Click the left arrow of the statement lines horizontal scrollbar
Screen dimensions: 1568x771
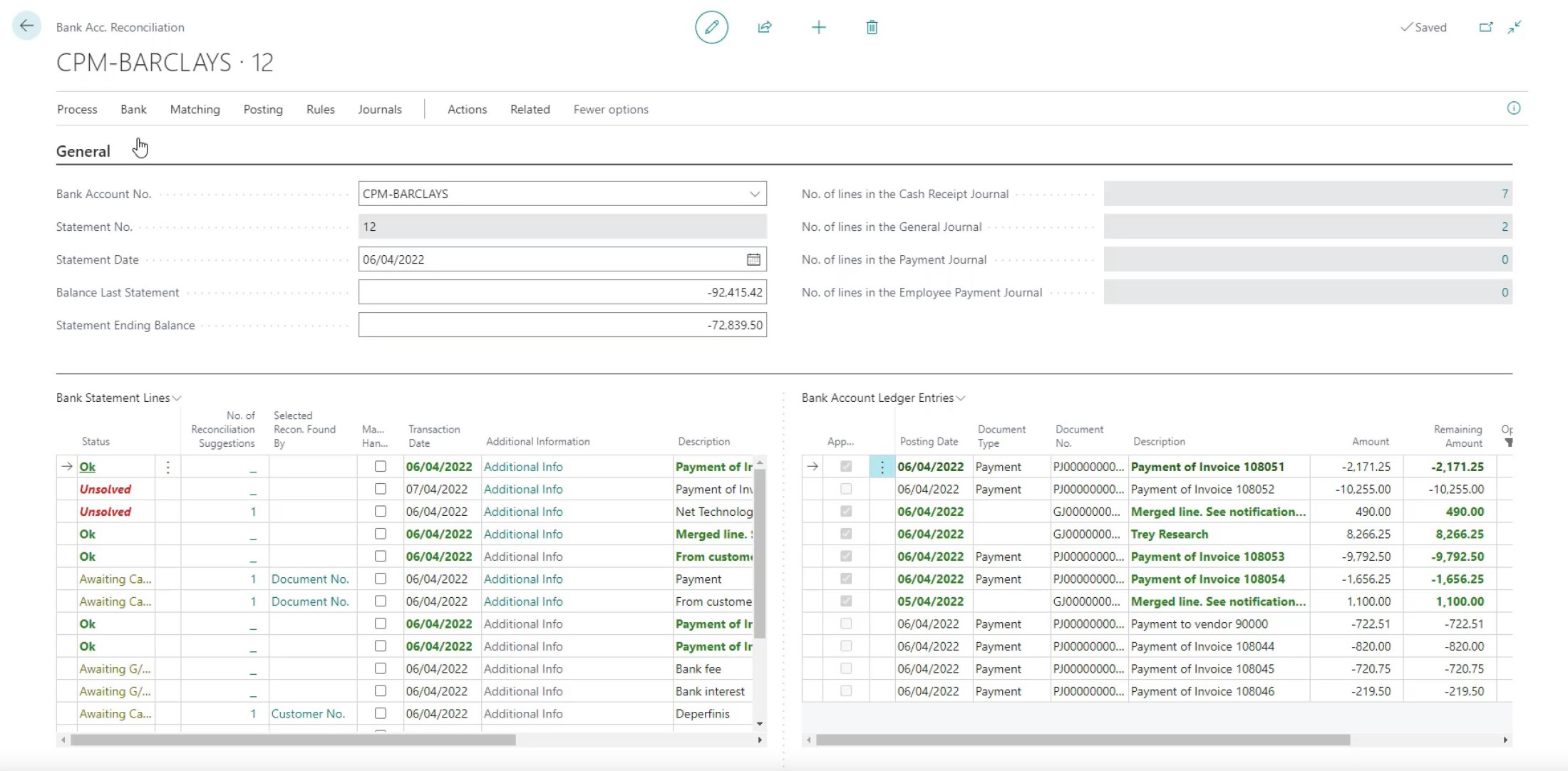[63, 740]
